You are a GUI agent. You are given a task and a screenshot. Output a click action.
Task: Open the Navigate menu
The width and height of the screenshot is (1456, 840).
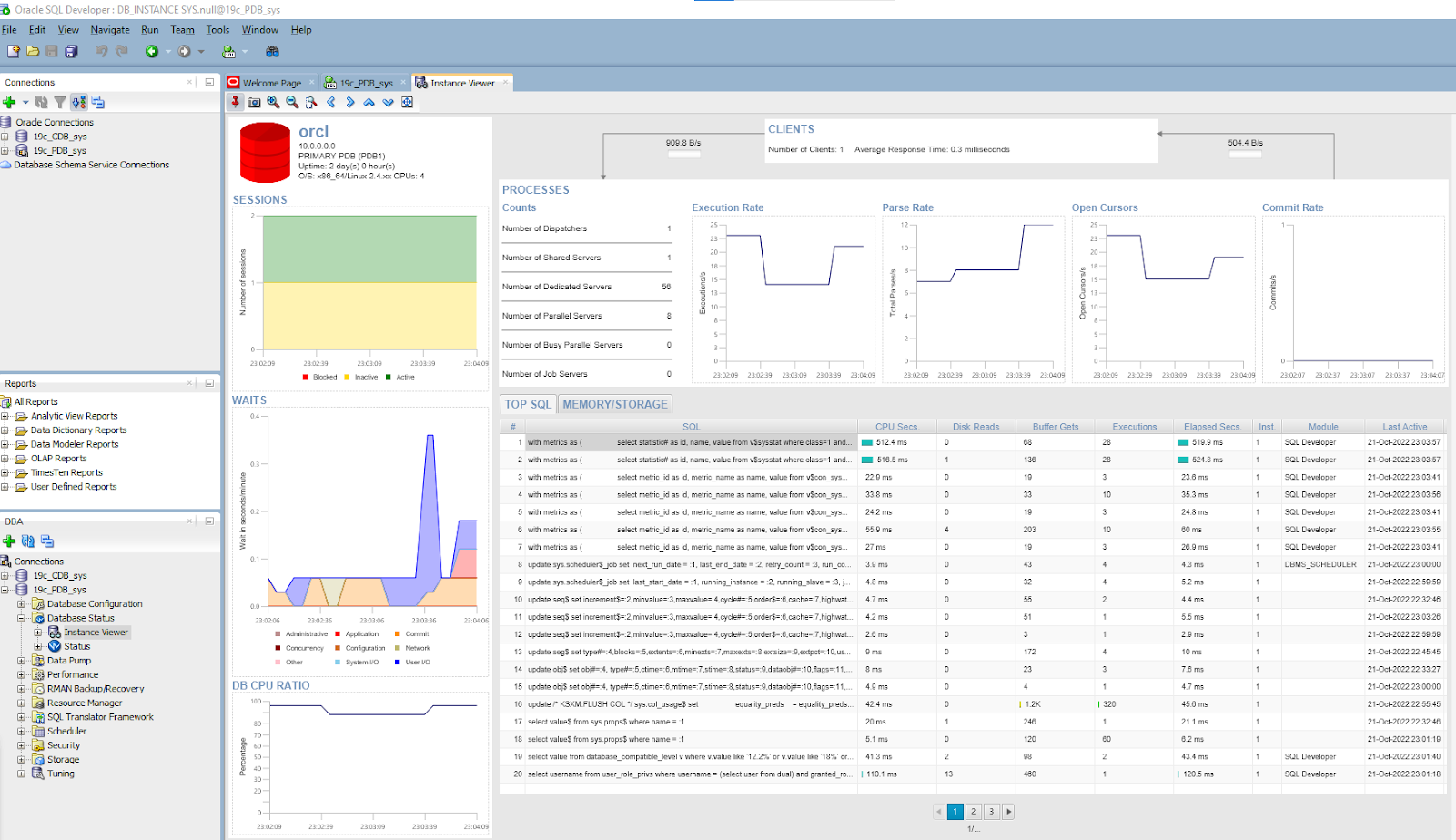pos(110,30)
